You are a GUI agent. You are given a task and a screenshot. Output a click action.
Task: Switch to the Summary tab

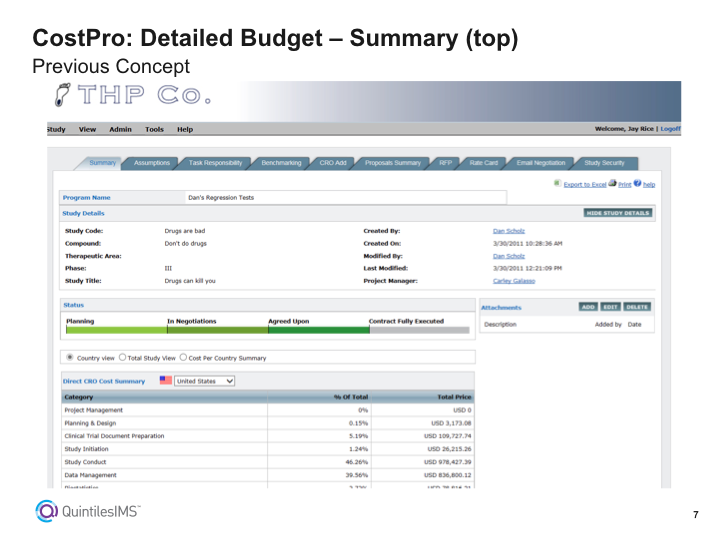[x=102, y=163]
